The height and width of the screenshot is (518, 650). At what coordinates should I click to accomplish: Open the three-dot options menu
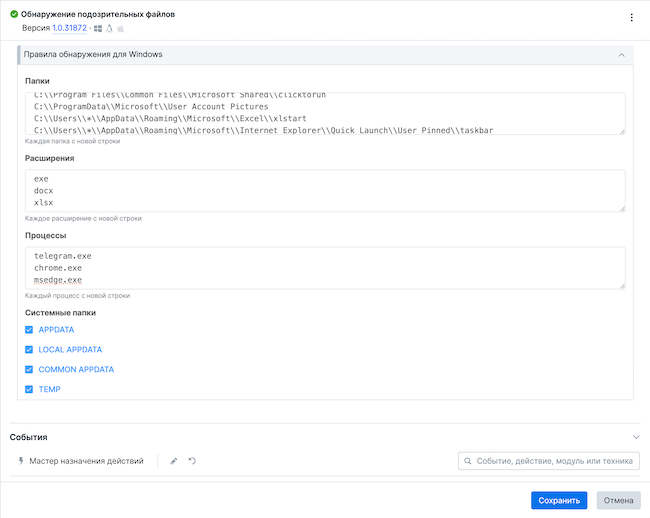pyautogui.click(x=631, y=17)
